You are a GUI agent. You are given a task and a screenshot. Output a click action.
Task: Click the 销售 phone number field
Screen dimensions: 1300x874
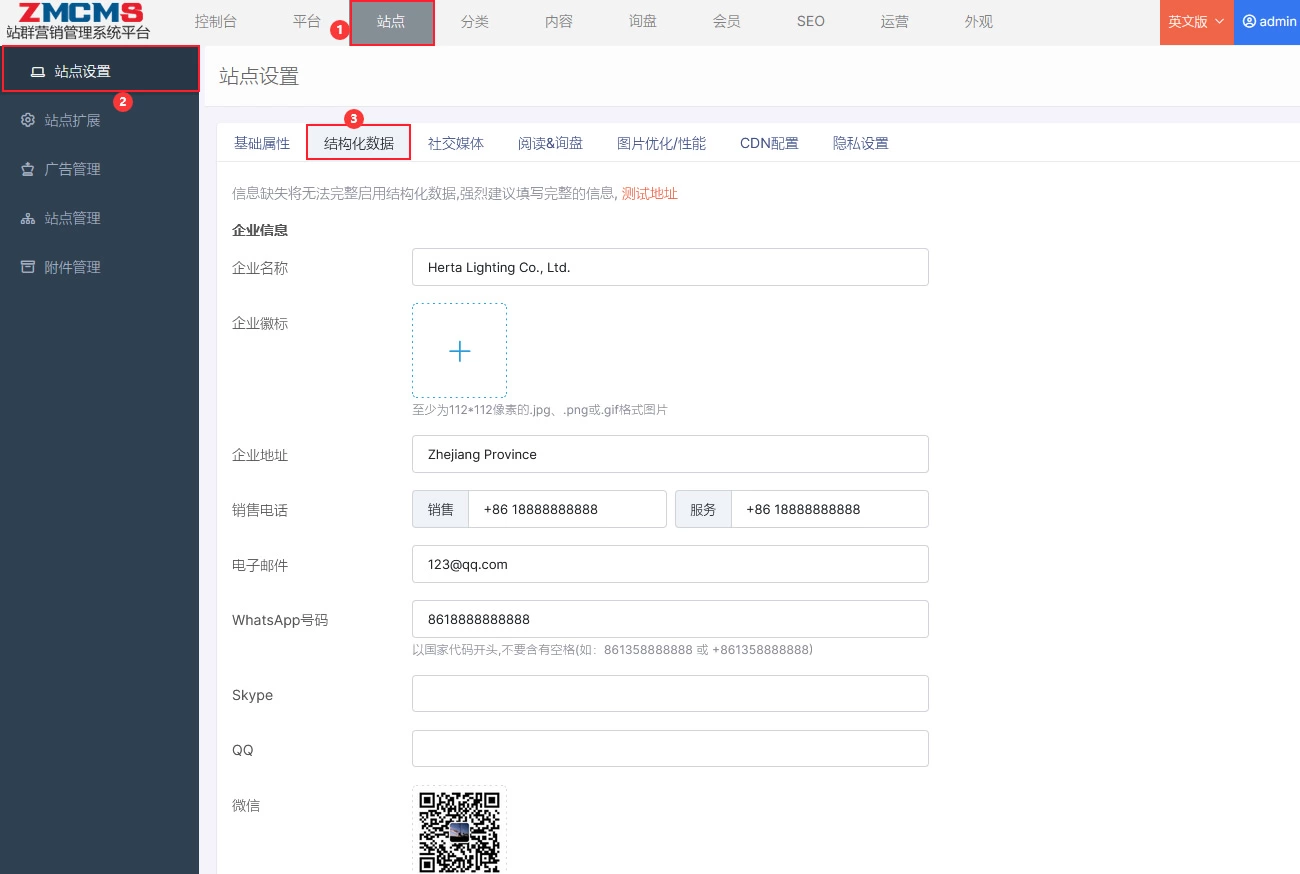click(x=567, y=509)
